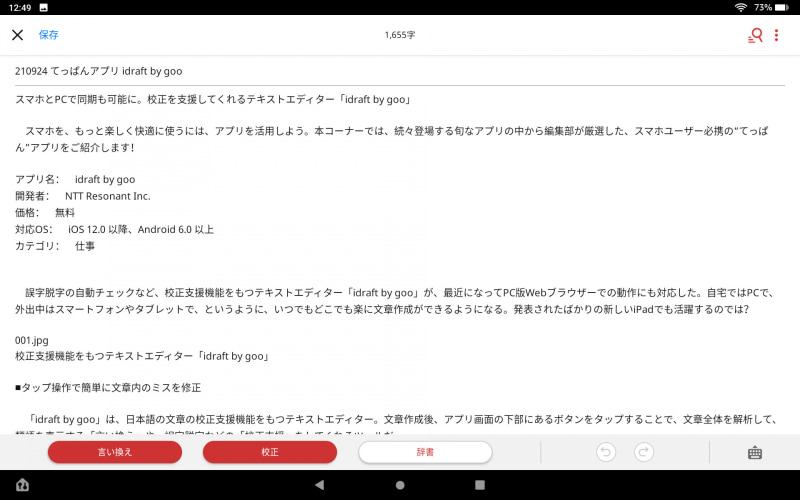Show the keyboard with the keyboard icon
The image size is (800, 500).
click(755, 453)
